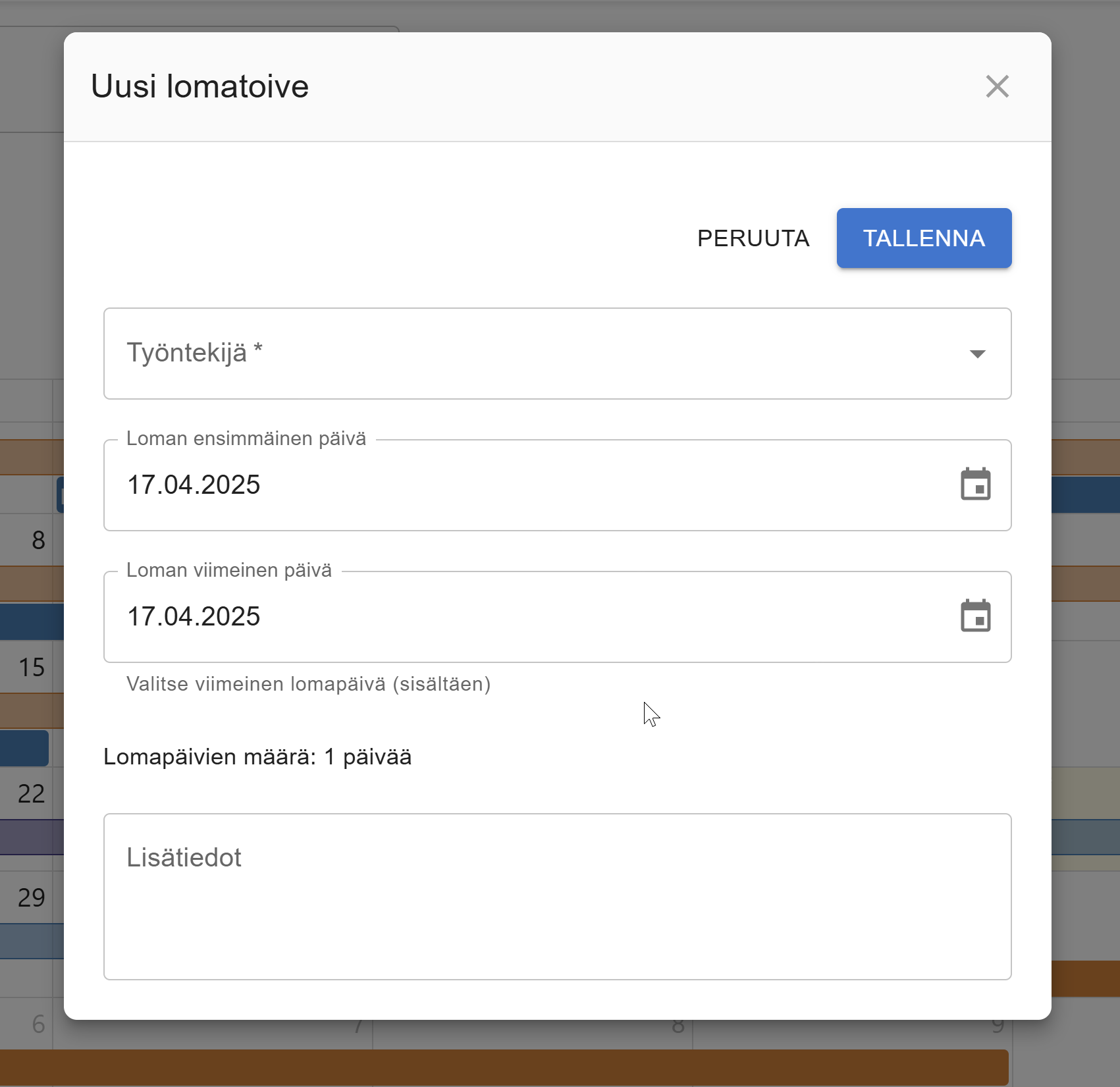Image resolution: width=1120 pixels, height=1087 pixels.
Task: Open calendar picker for Loman viimeinen päivä
Action: [975, 617]
